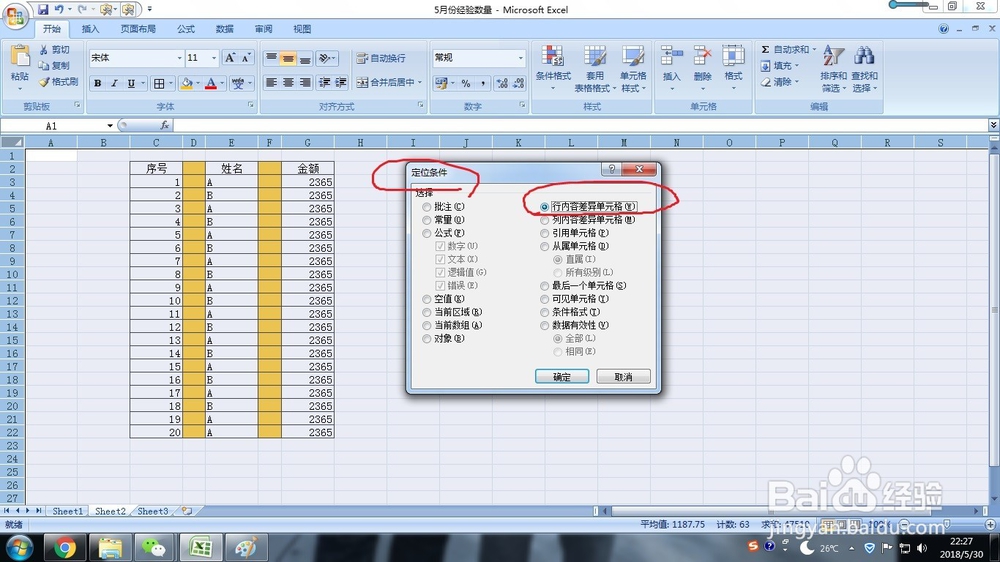The image size is (1000, 562).
Task: Select 列内容差异单元格 radio option
Action: (544, 220)
